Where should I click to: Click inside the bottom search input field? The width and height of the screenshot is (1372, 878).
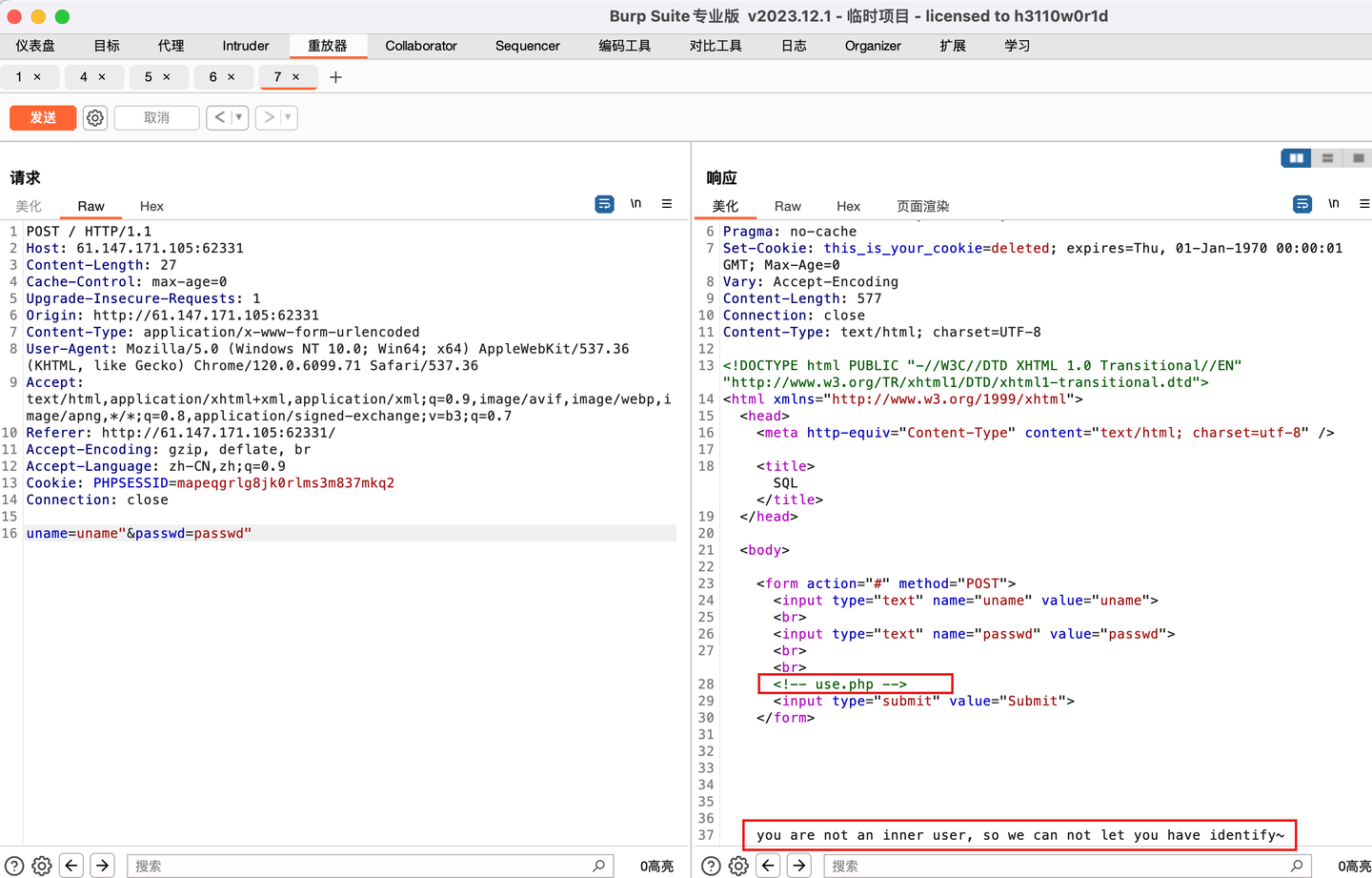click(362, 866)
